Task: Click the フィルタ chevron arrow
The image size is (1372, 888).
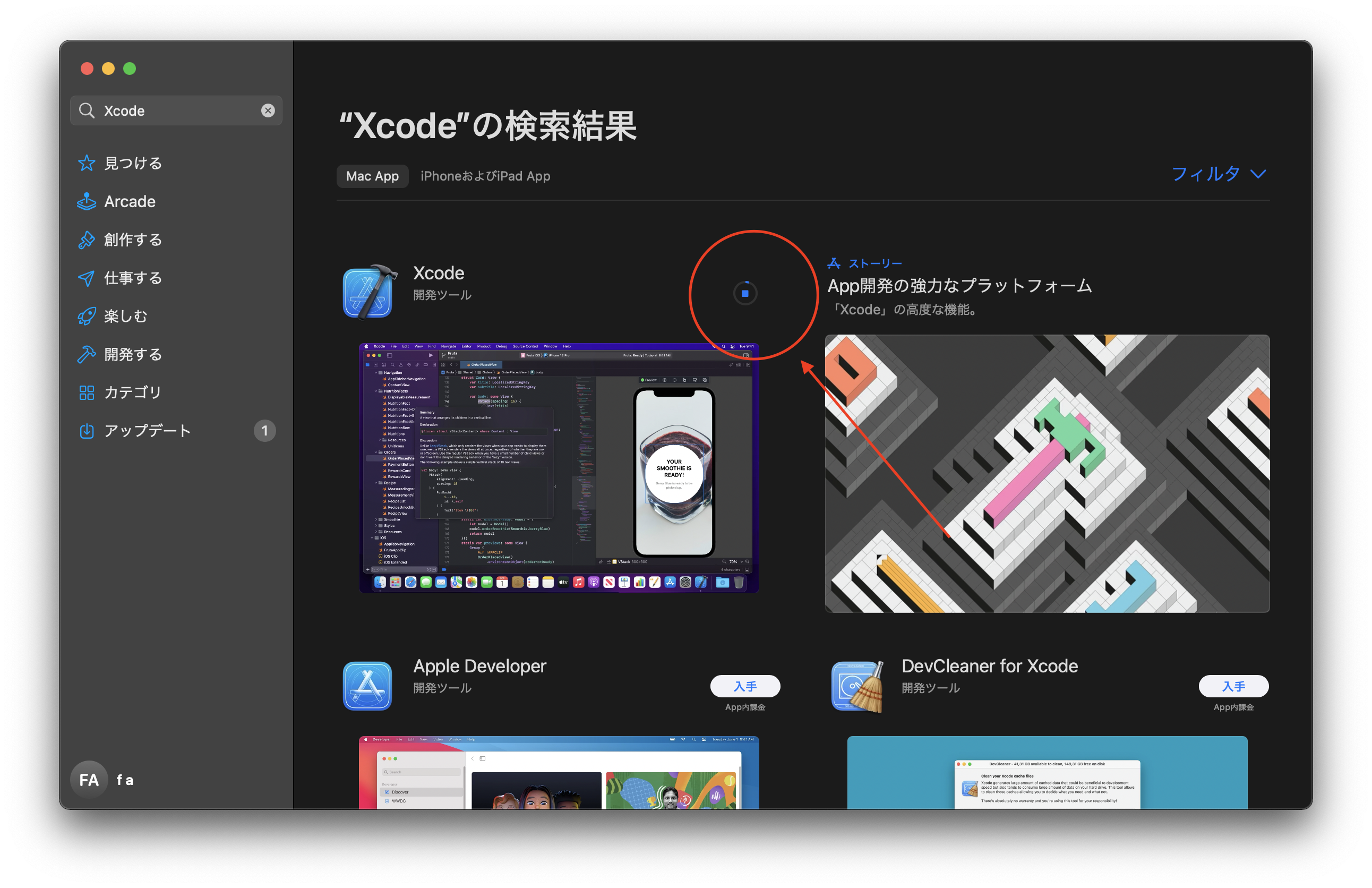Action: (x=1258, y=174)
